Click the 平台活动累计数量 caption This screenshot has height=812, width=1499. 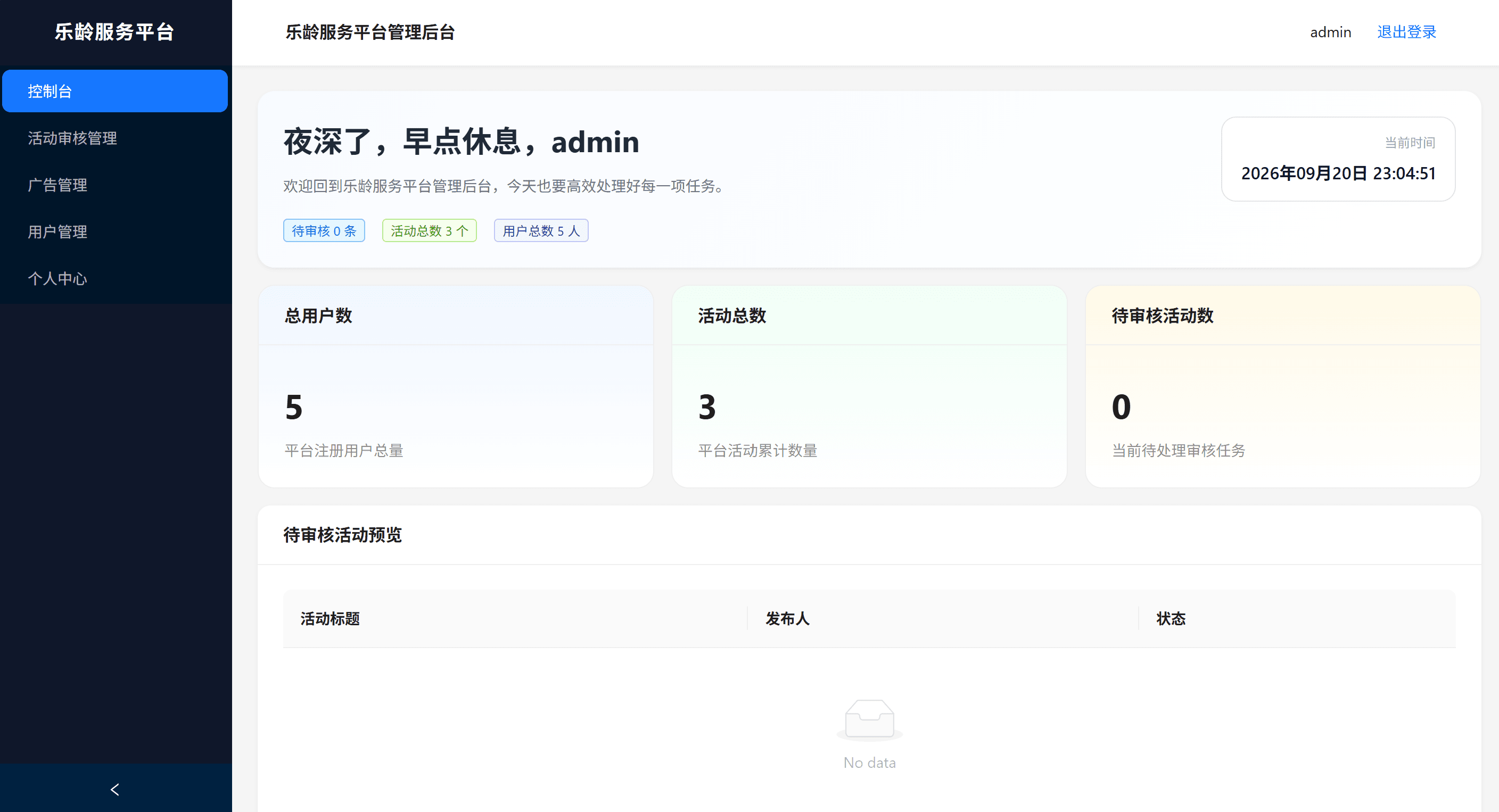click(757, 450)
